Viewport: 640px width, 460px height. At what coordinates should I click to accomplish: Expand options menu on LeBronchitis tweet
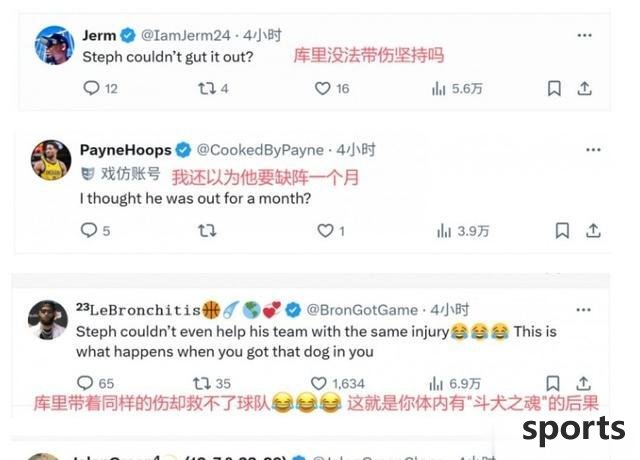[583, 310]
